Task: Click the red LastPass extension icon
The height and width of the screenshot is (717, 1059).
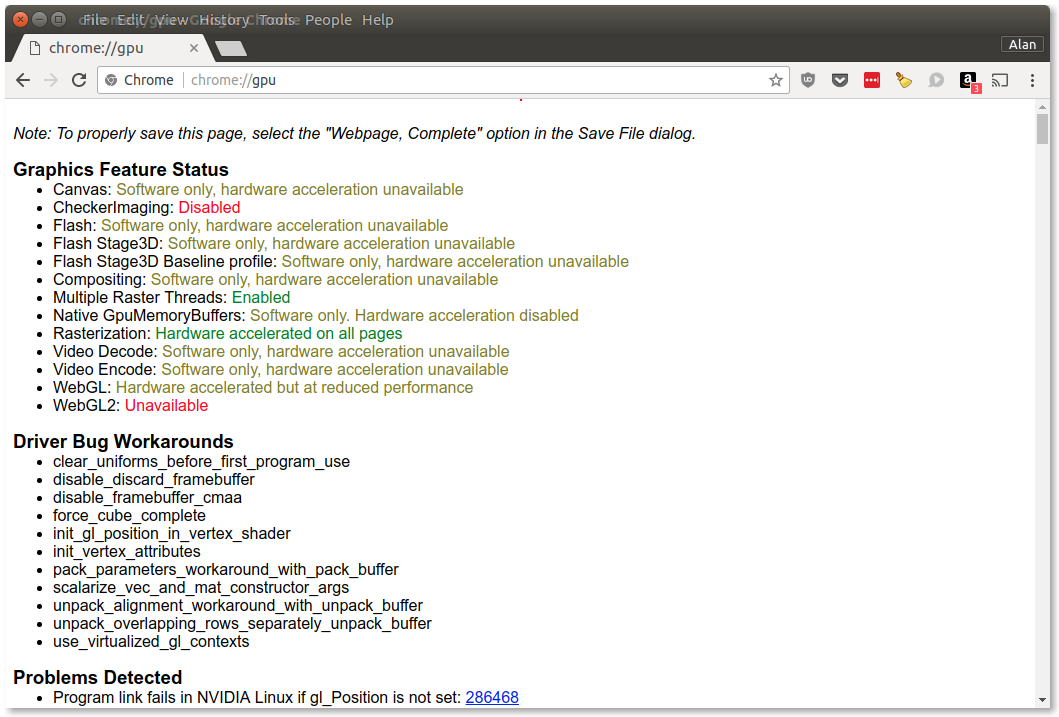Action: [x=872, y=80]
